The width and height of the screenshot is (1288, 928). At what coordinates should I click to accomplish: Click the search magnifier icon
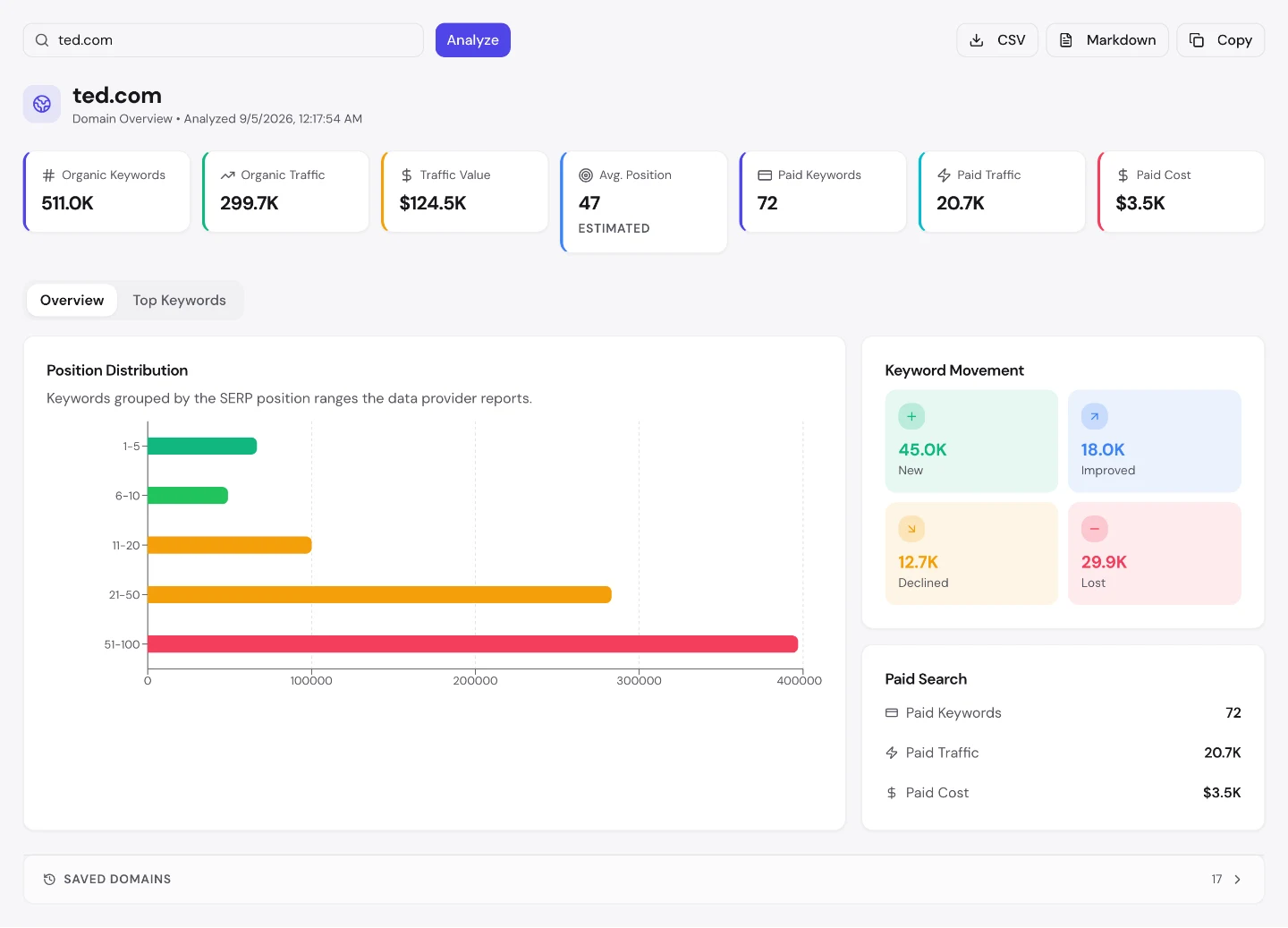tap(42, 40)
